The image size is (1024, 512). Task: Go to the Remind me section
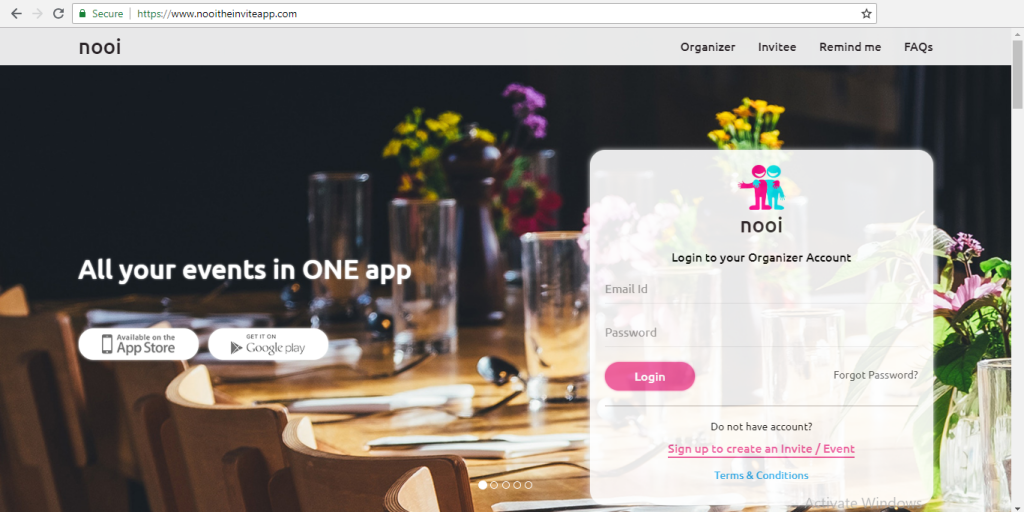click(850, 47)
